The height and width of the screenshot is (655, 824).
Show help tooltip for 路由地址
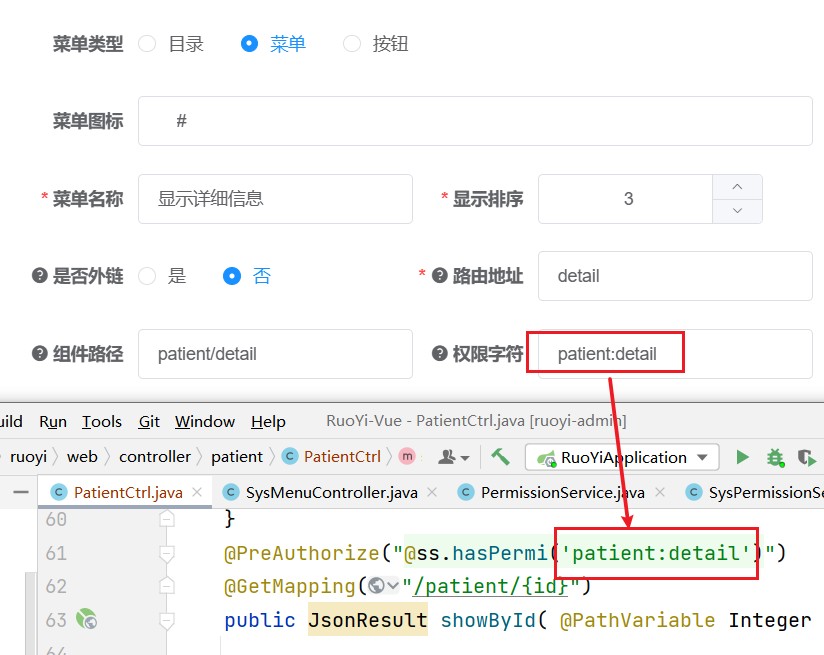click(439, 275)
